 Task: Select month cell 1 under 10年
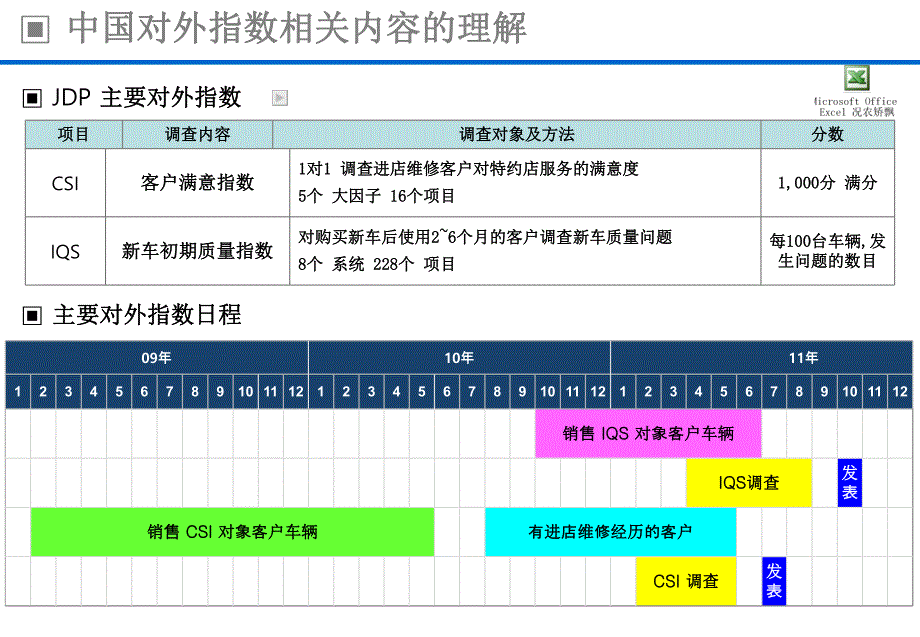click(320, 390)
